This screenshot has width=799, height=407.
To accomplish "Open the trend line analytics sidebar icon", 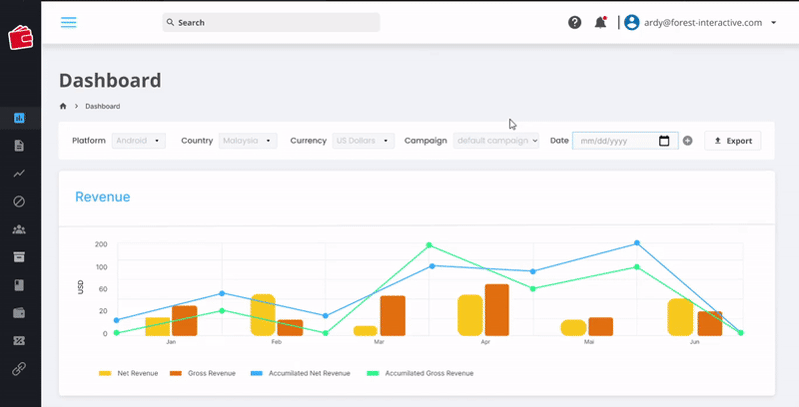I will (19, 174).
